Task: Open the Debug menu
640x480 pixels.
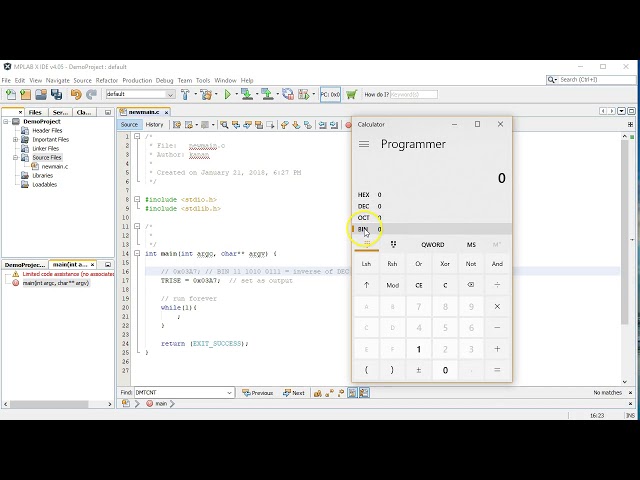Action: tap(164, 80)
